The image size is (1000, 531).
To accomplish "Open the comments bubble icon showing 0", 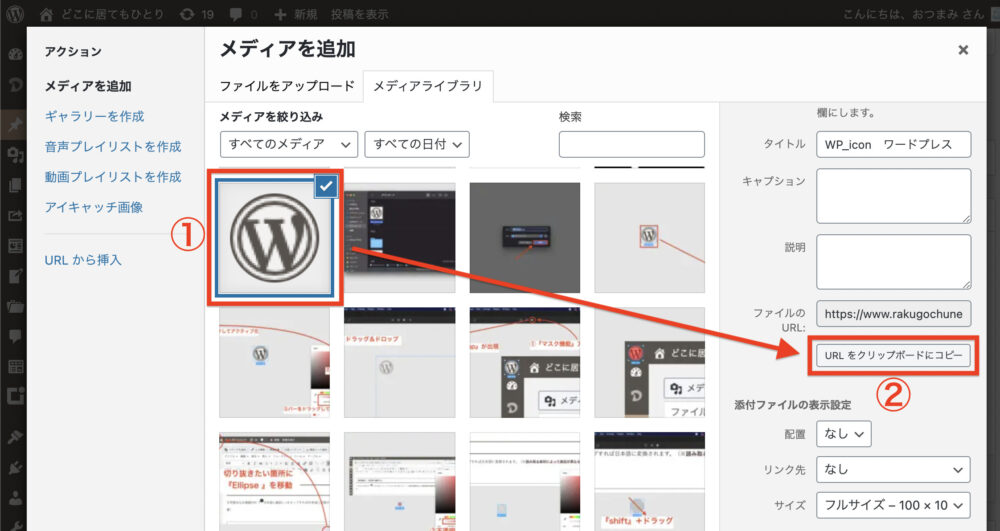I will (x=235, y=13).
